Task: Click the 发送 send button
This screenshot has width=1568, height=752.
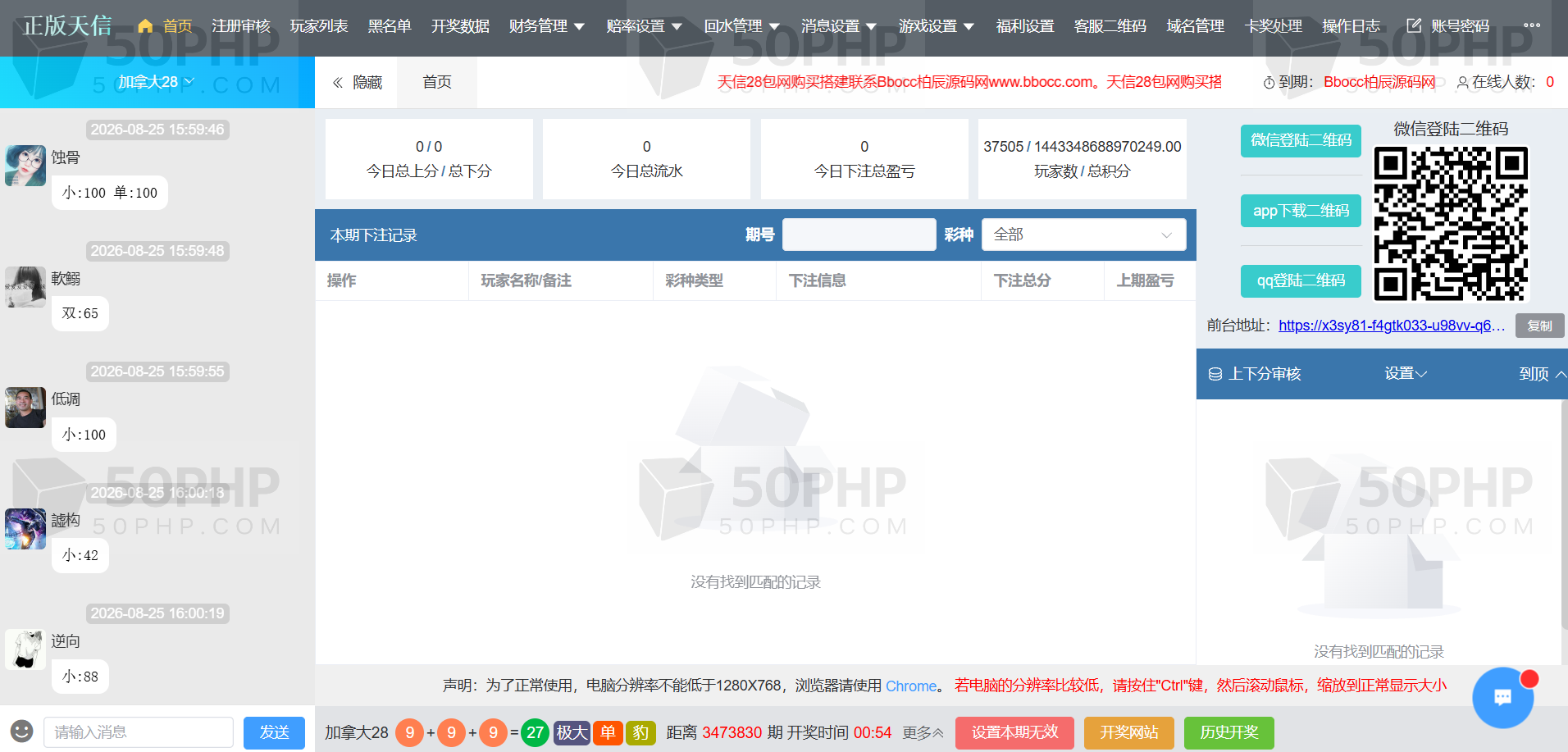Action: [274, 732]
